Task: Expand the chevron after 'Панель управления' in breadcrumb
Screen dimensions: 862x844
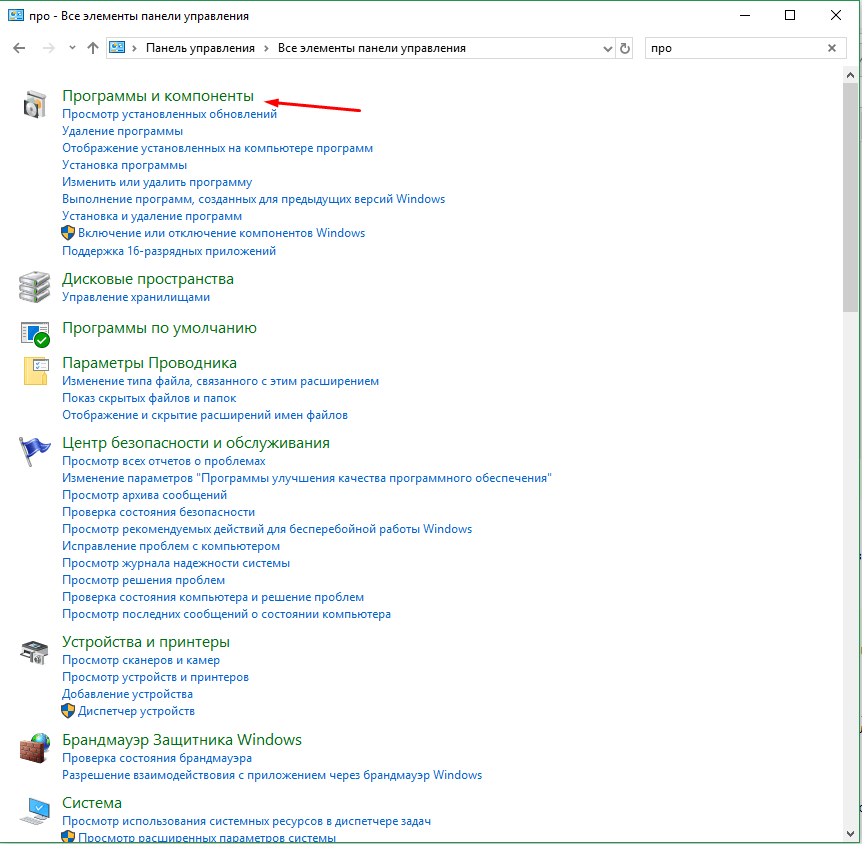Action: click(x=266, y=48)
